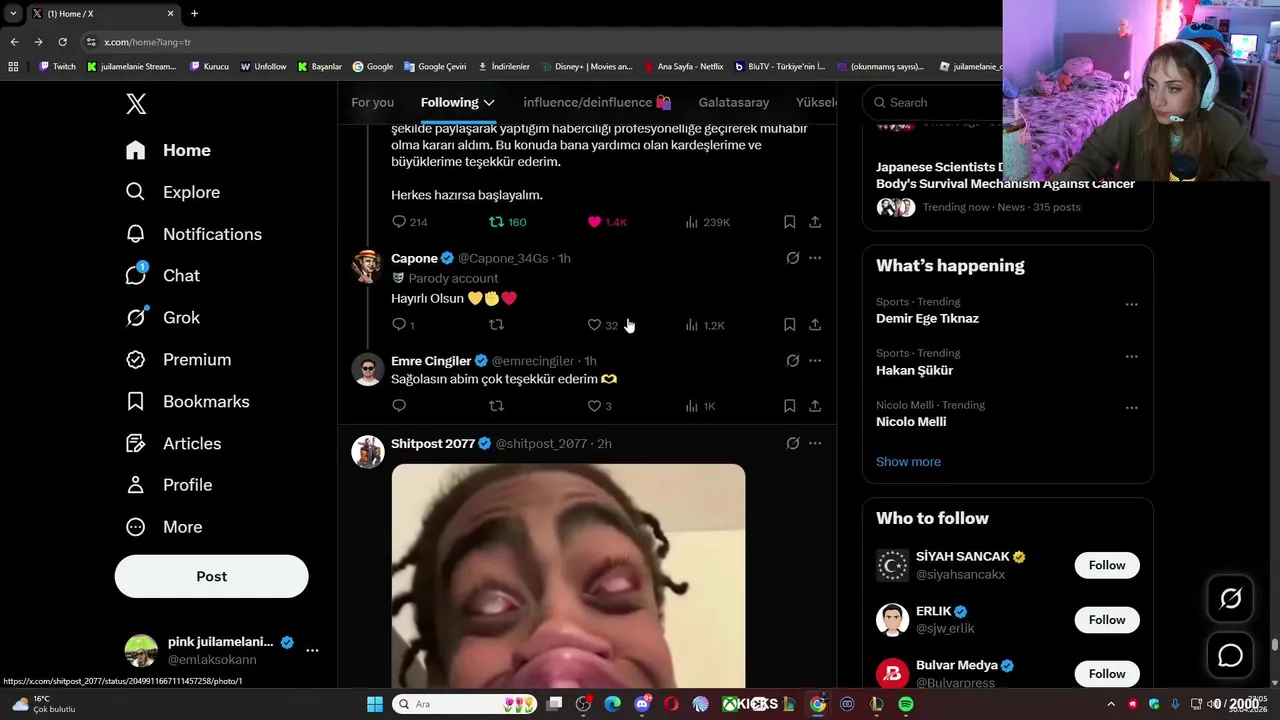This screenshot has width=1280, height=720.
Task: Click the Post button
Action: [211, 576]
